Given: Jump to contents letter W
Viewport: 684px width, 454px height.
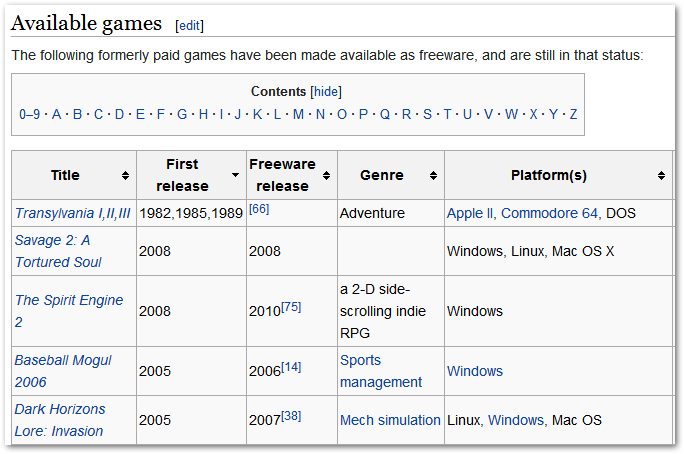Looking at the screenshot, I should [511, 114].
